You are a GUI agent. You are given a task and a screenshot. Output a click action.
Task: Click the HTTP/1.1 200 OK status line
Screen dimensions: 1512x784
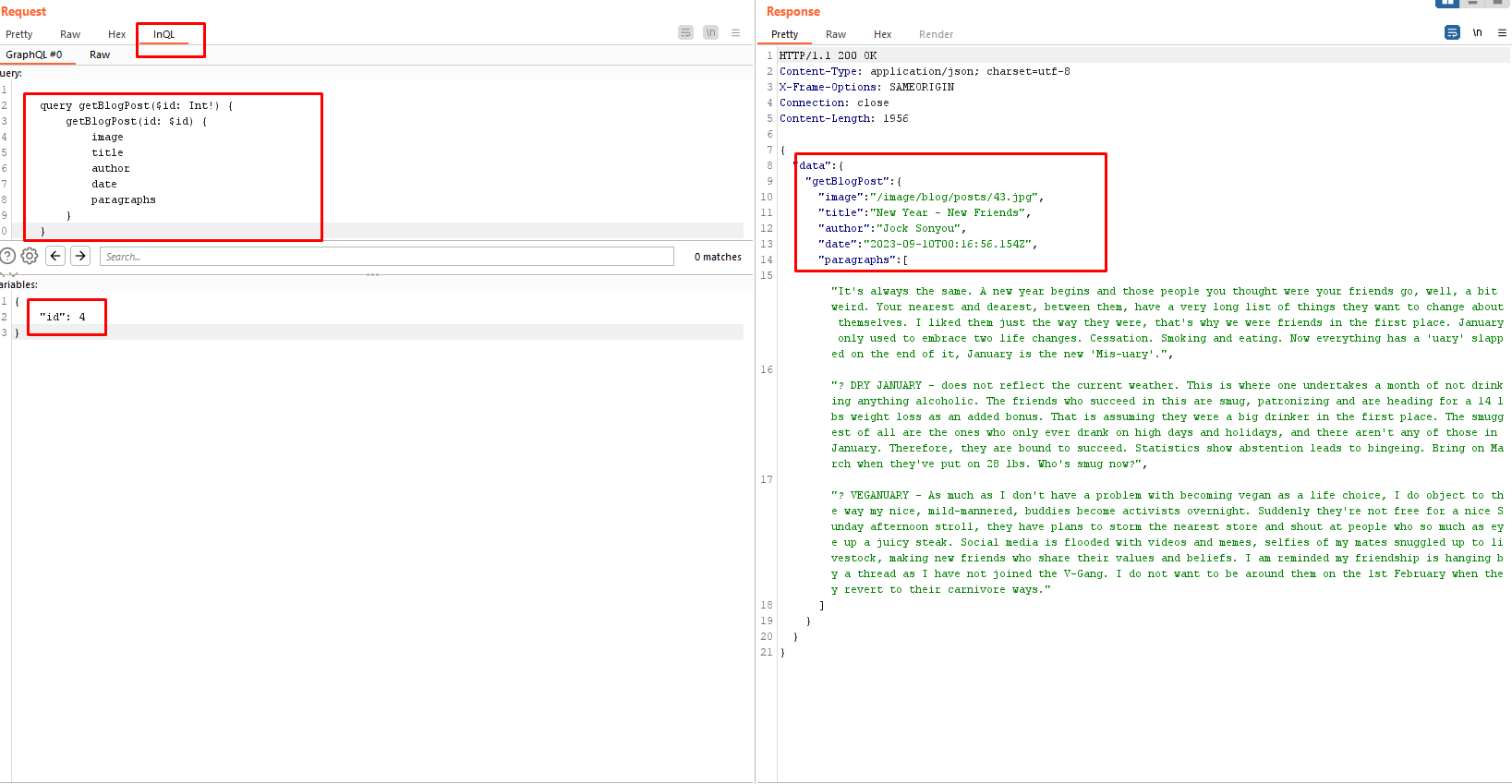[829, 55]
